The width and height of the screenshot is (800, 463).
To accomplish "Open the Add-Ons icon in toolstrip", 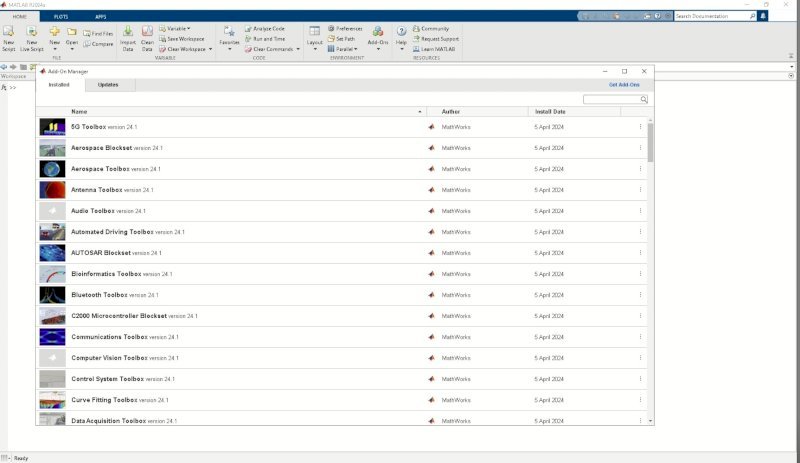I will tap(378, 32).
